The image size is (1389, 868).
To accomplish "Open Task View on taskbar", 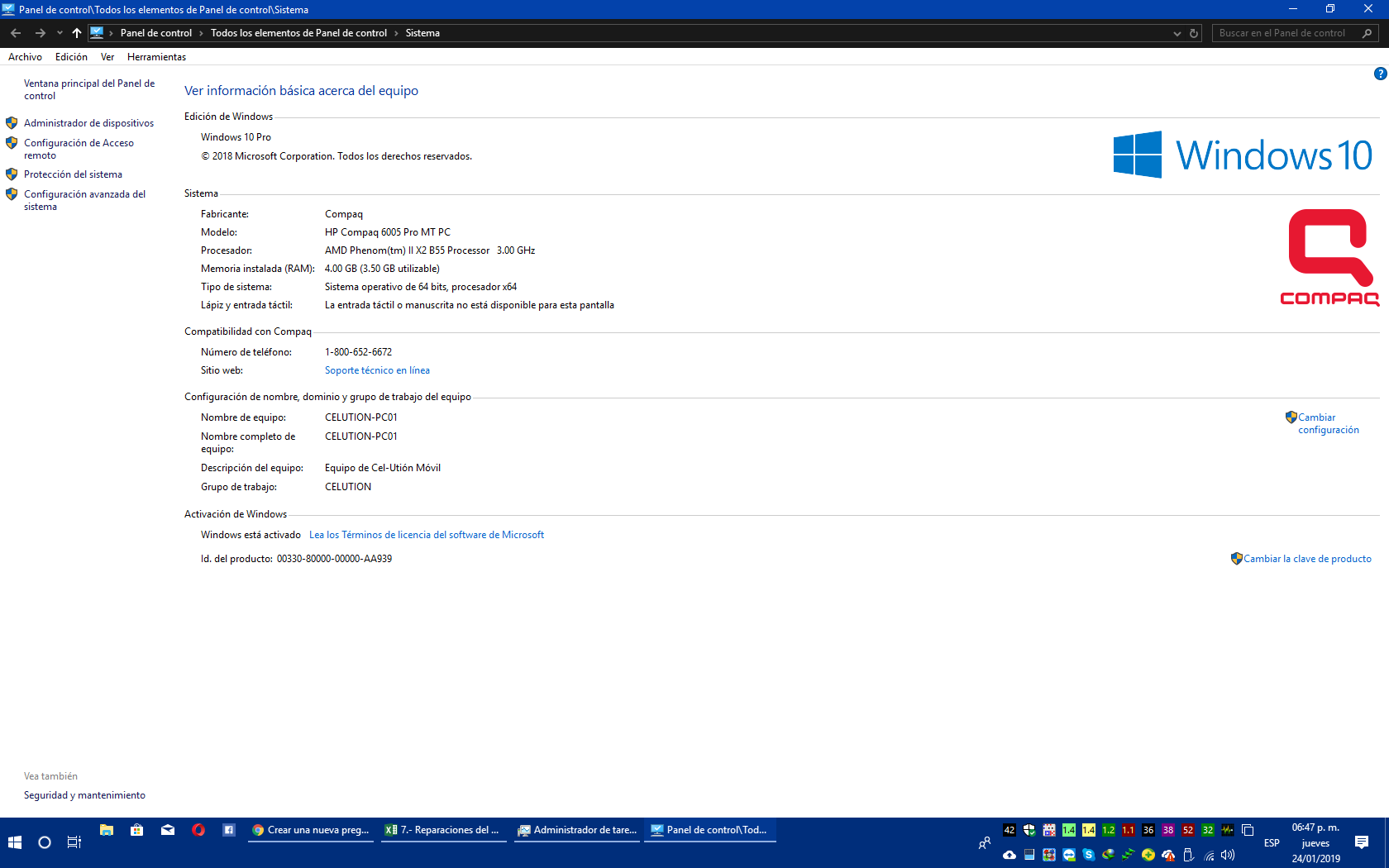I will (74, 842).
